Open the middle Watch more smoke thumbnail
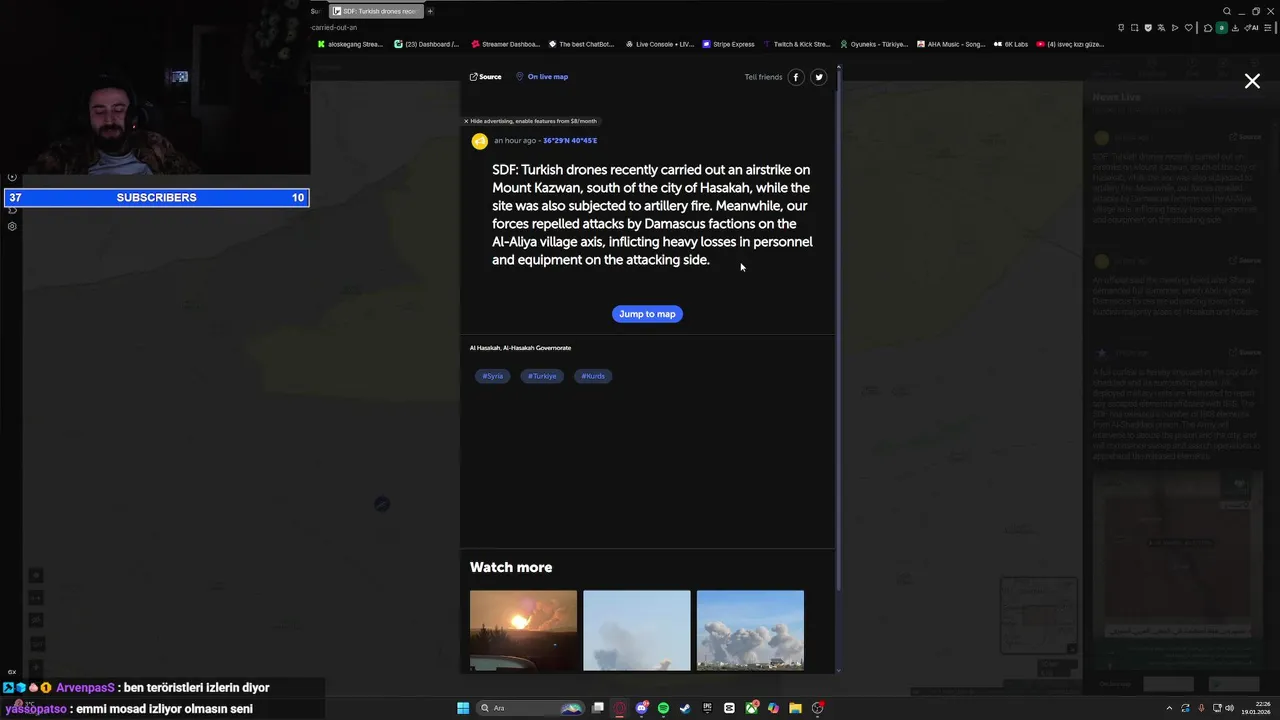 (x=637, y=630)
